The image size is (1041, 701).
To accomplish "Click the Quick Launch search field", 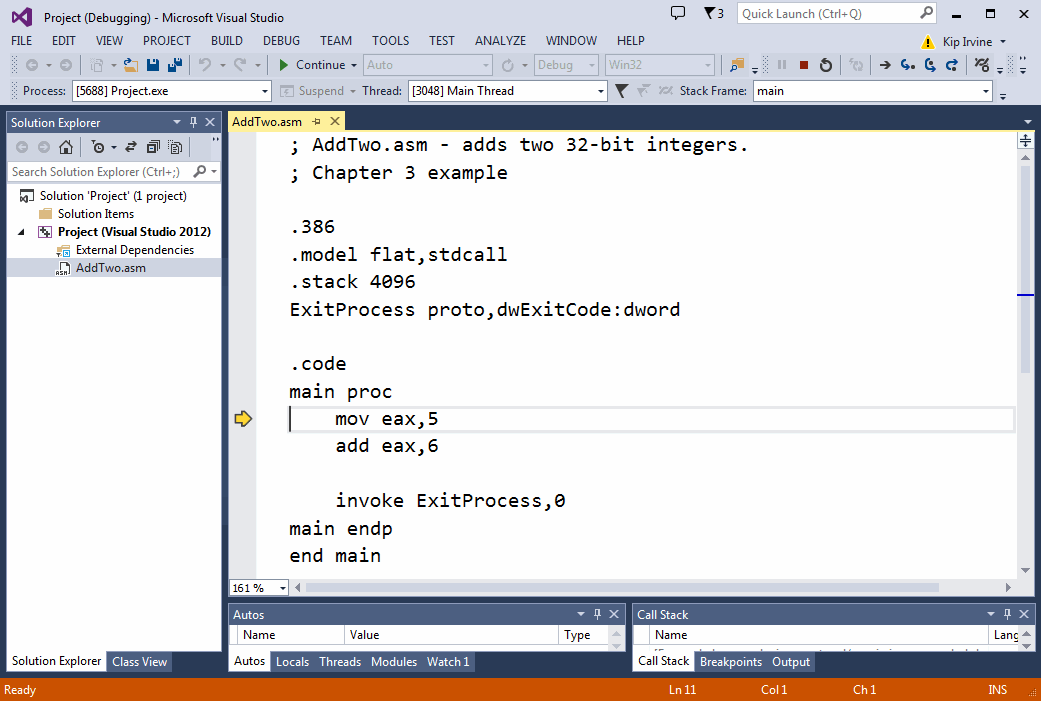I will point(837,14).
